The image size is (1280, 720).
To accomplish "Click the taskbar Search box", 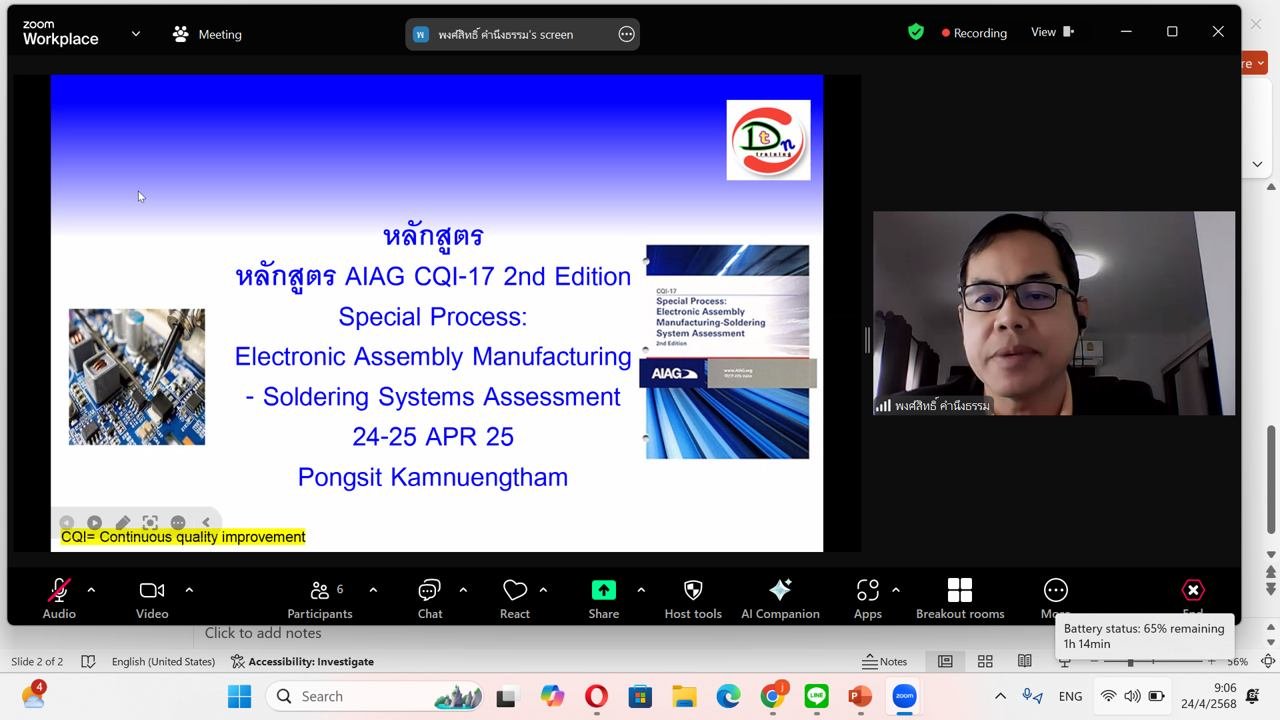I will (374, 696).
